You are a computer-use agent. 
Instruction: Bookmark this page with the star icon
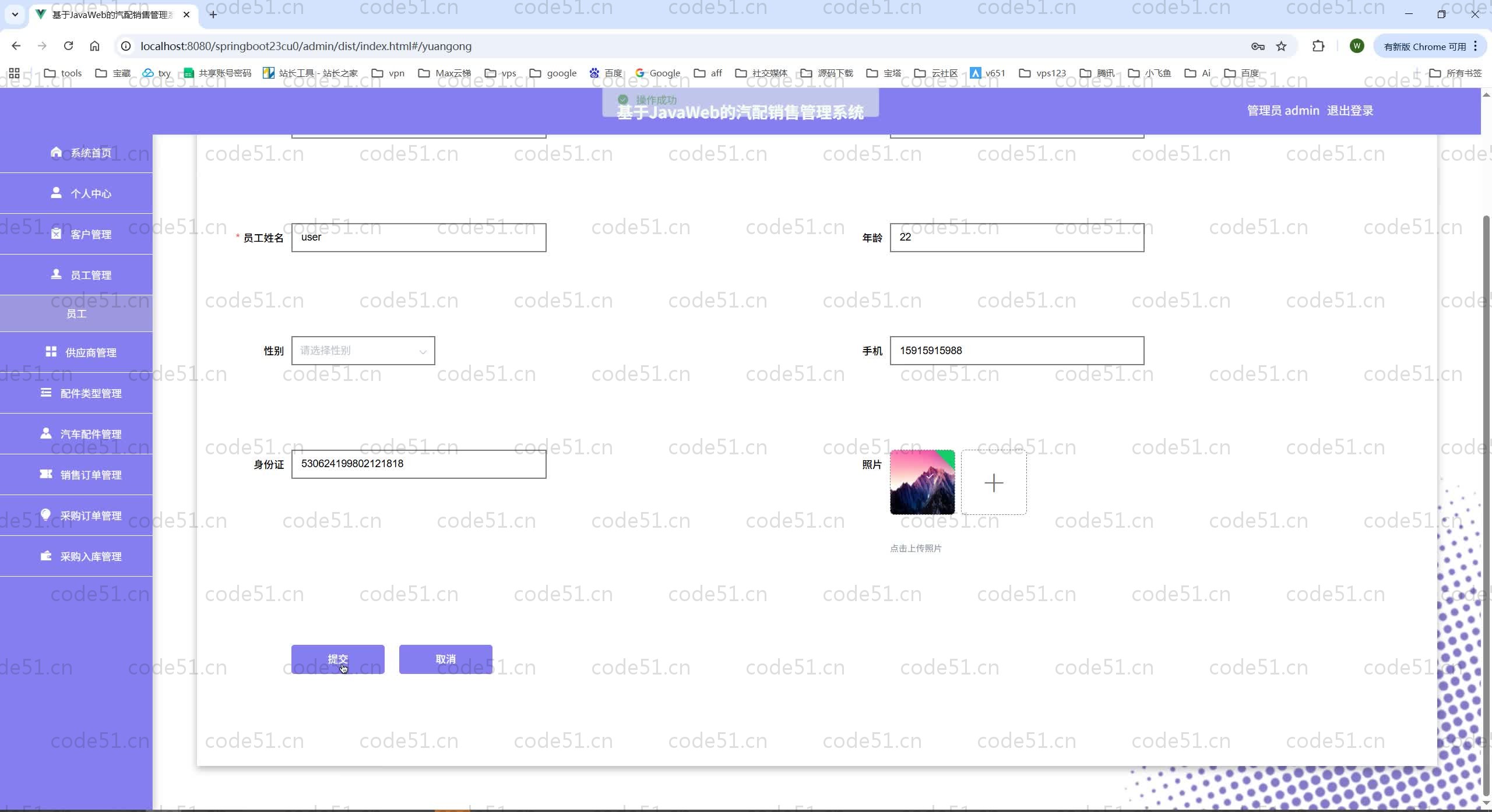coord(1281,46)
